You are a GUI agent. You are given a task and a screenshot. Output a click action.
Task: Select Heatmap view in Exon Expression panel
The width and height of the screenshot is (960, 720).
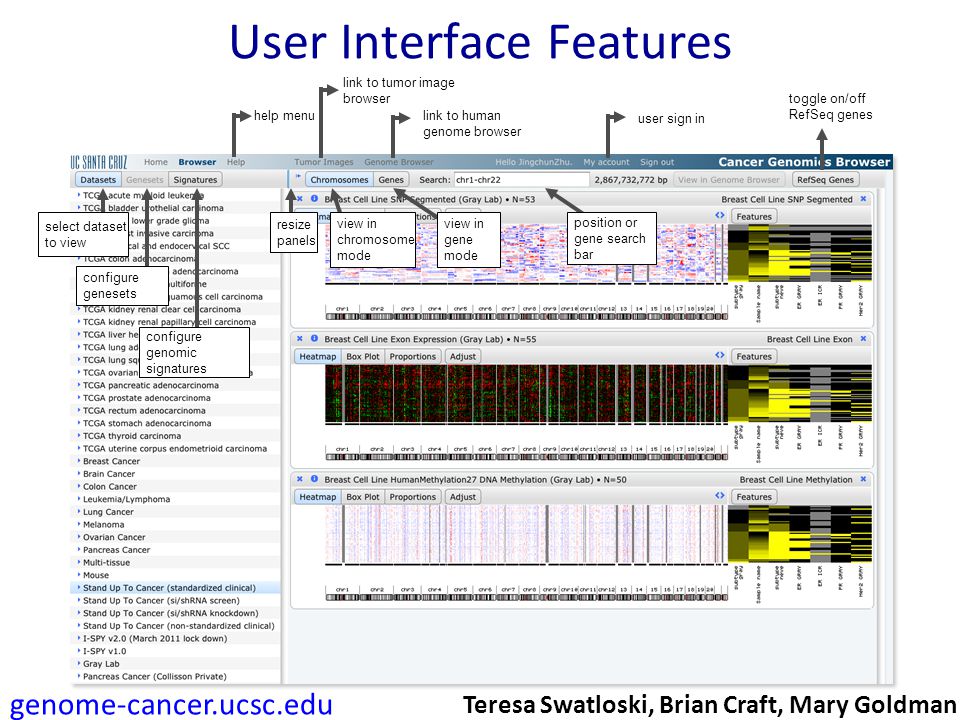318,356
